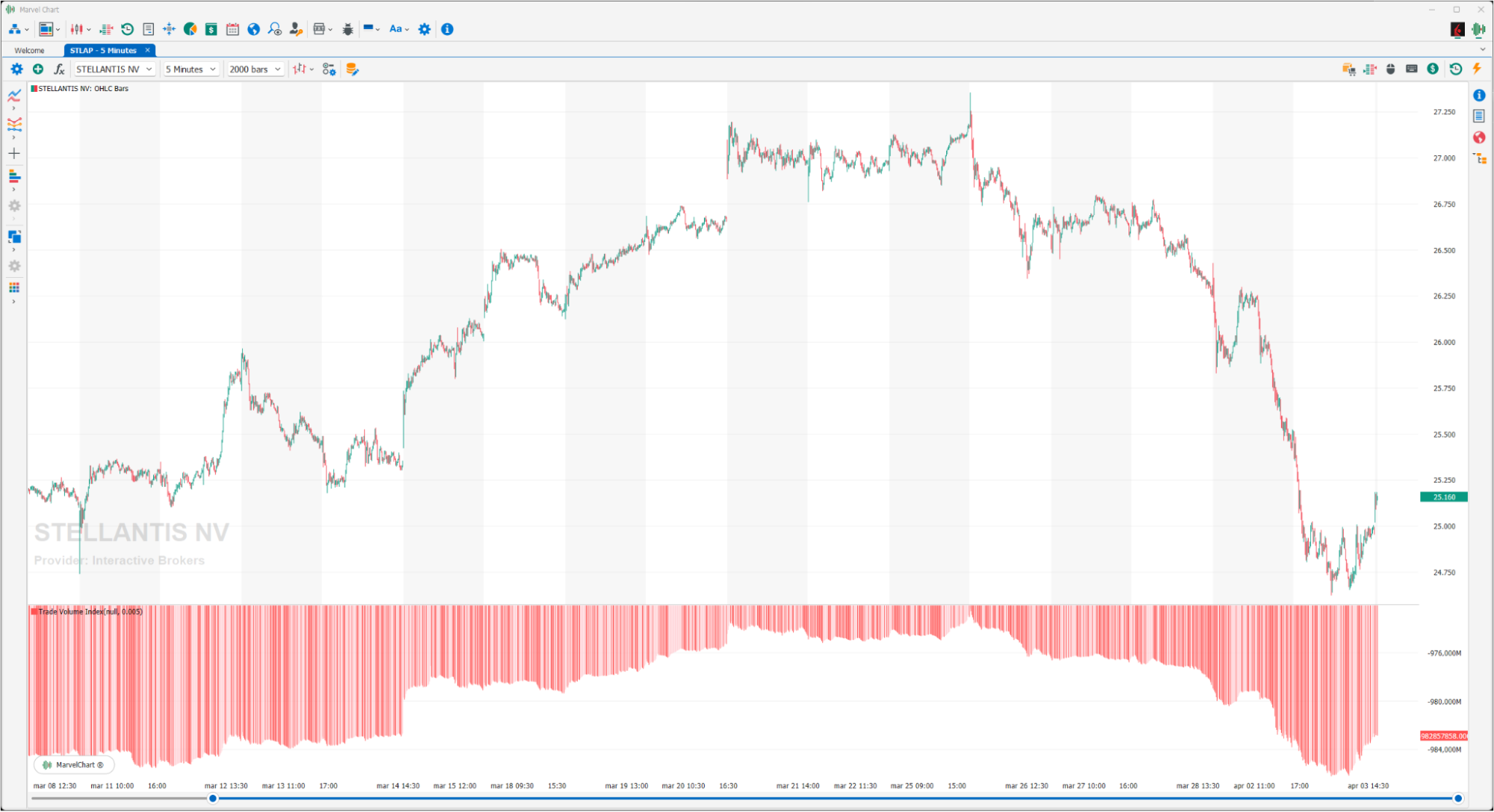Open the calendar icon in top toolbar

click(x=232, y=29)
